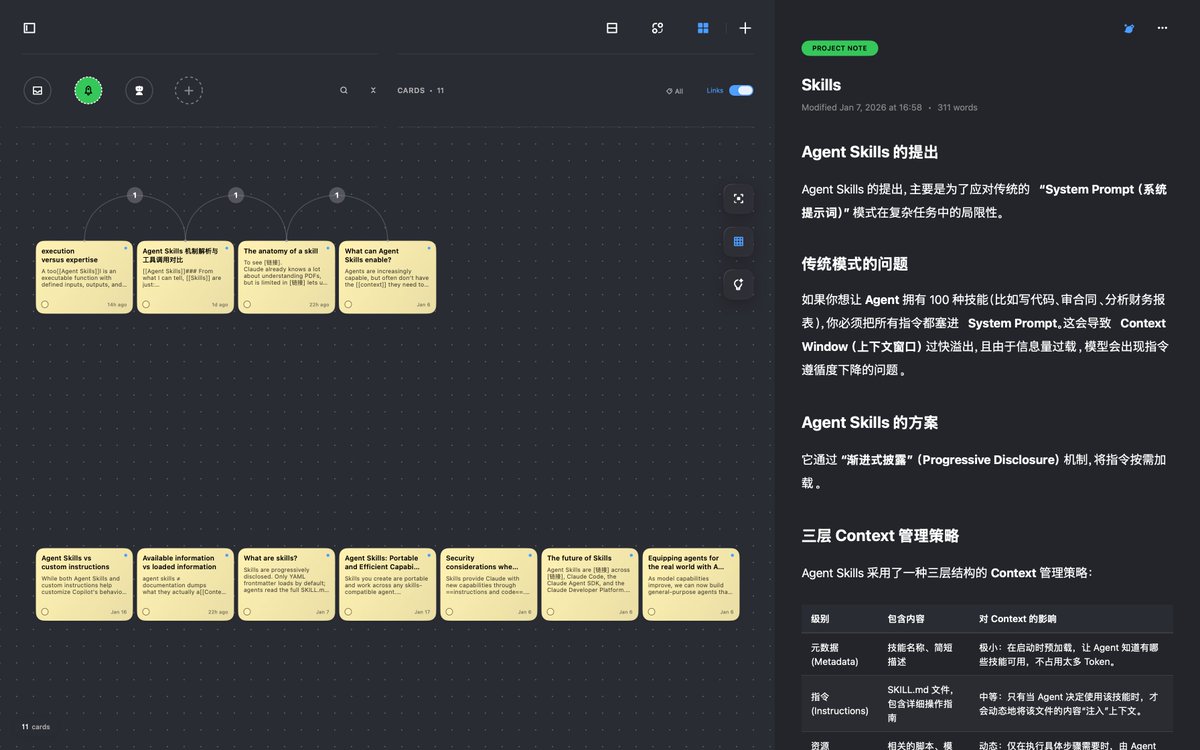Image resolution: width=1200 pixels, height=750 pixels.
Task: Open the robot workspace circle
Action: 139,90
